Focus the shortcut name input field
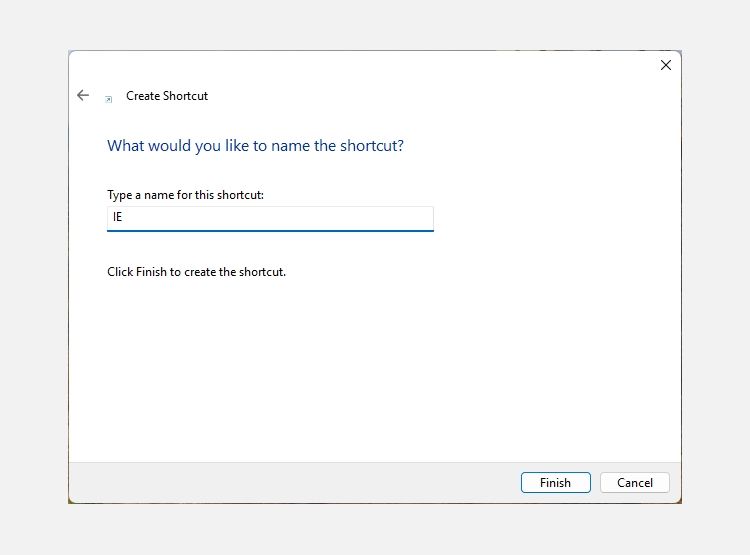Screen dimensions: 750x555 pos(270,218)
